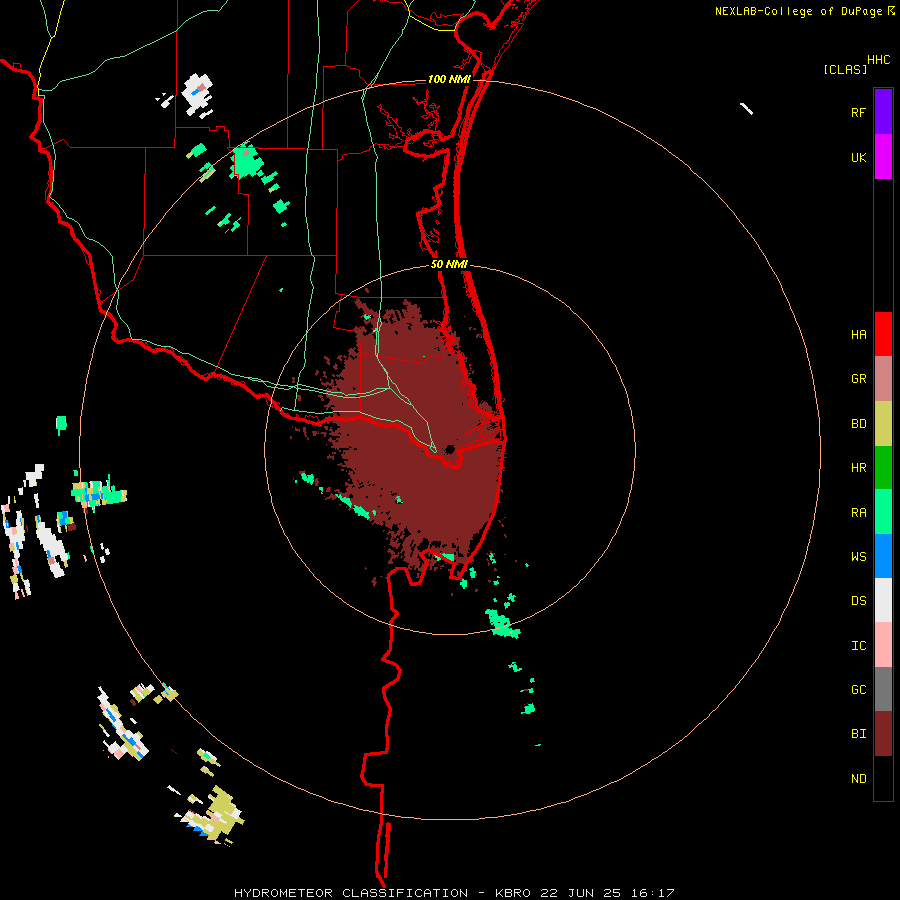This screenshot has width=900, height=900.
Task: Click the 50 NMI range ring label
Action: [x=449, y=264]
